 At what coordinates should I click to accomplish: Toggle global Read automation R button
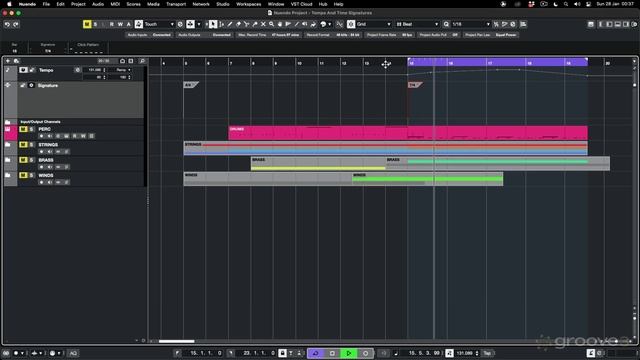click(x=112, y=24)
